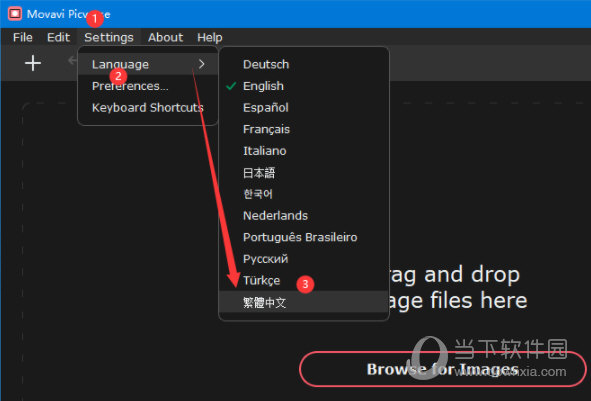
Task: Open the About menu
Action: (165, 37)
